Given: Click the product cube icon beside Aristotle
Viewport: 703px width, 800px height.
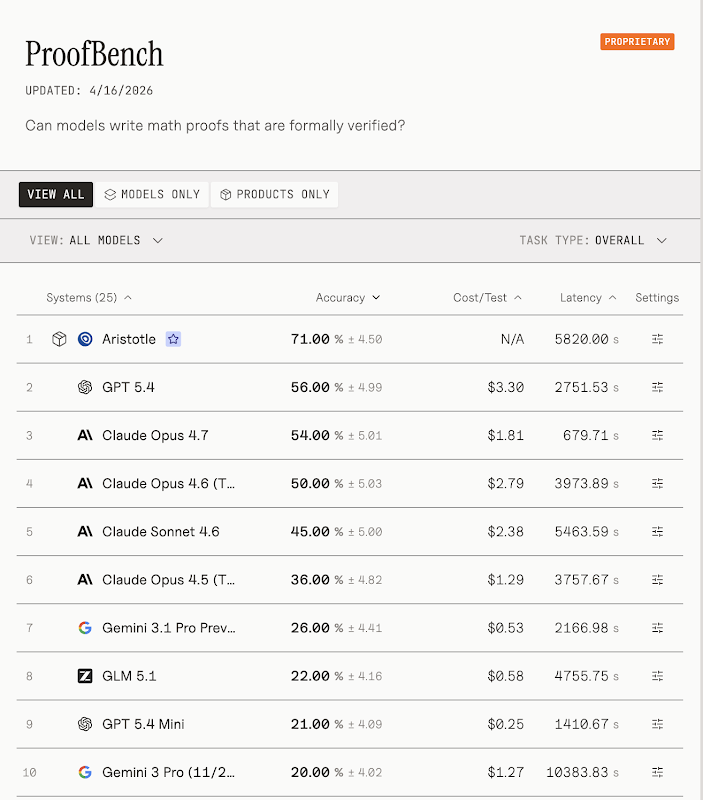Looking at the screenshot, I should tap(59, 339).
